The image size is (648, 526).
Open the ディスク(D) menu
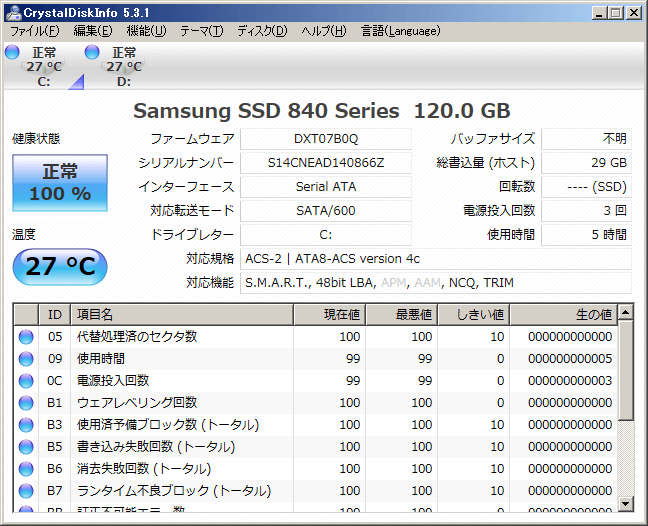tap(262, 31)
